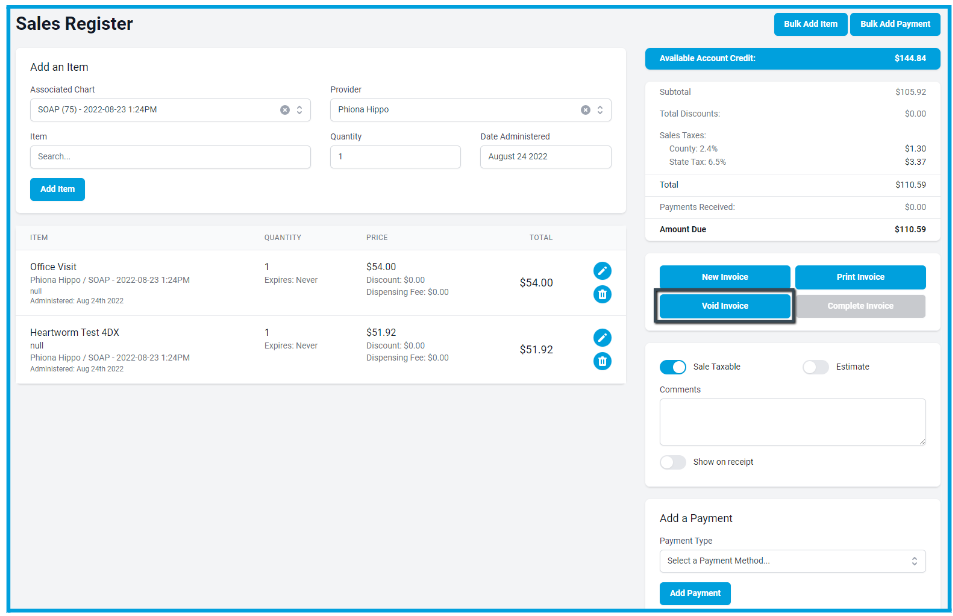Open the Select a Payment Method dropdown
This screenshot has height=616, width=953.
pos(793,561)
